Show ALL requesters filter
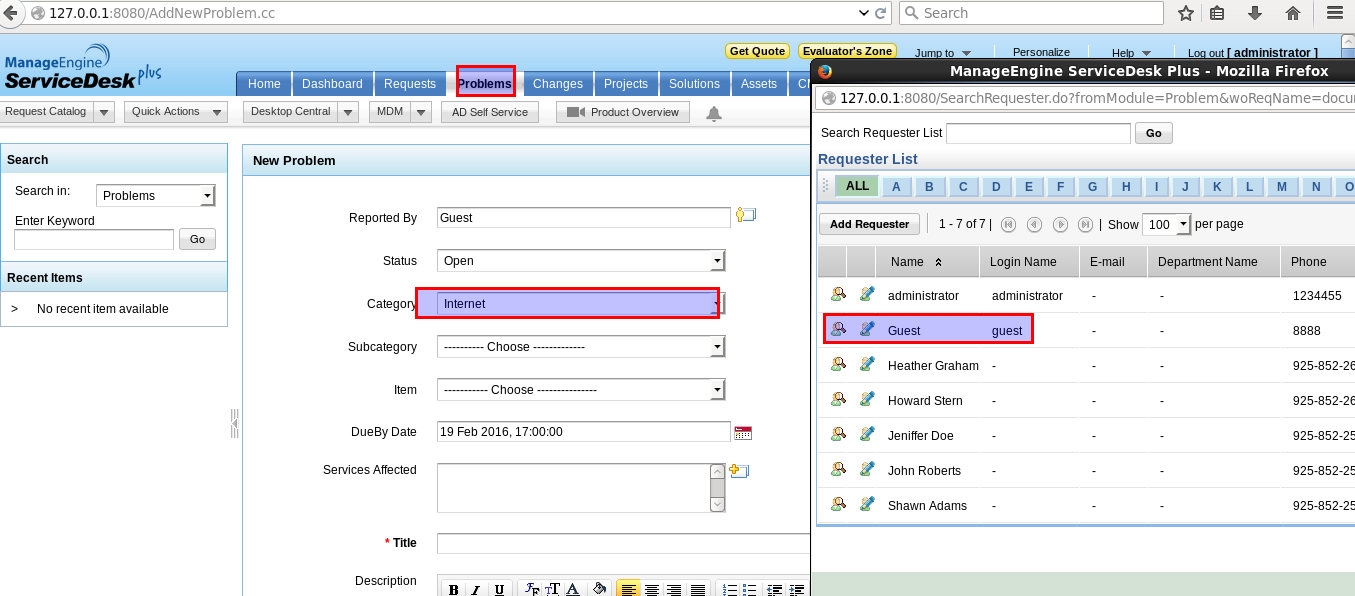Viewport: 1355px width, 596px height. [x=857, y=186]
